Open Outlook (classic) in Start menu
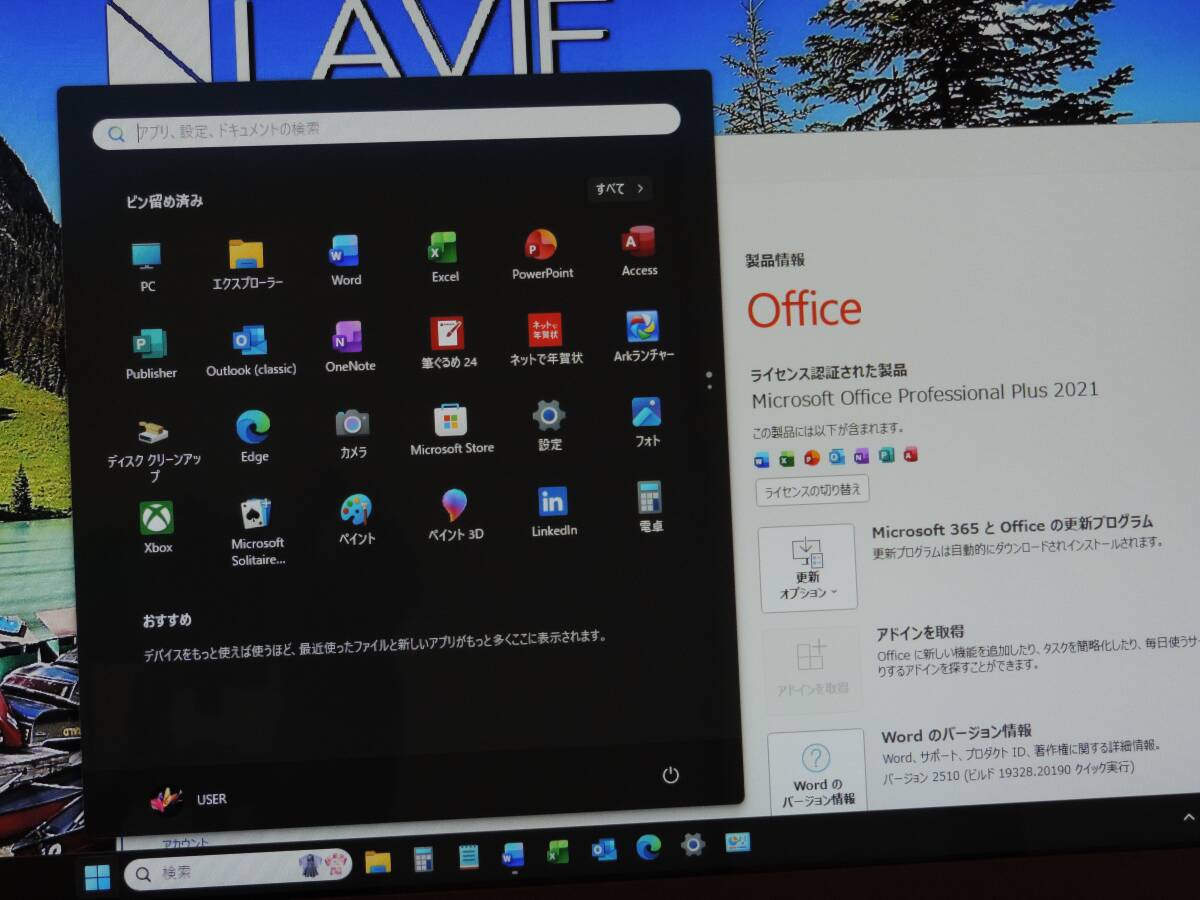 [251, 350]
